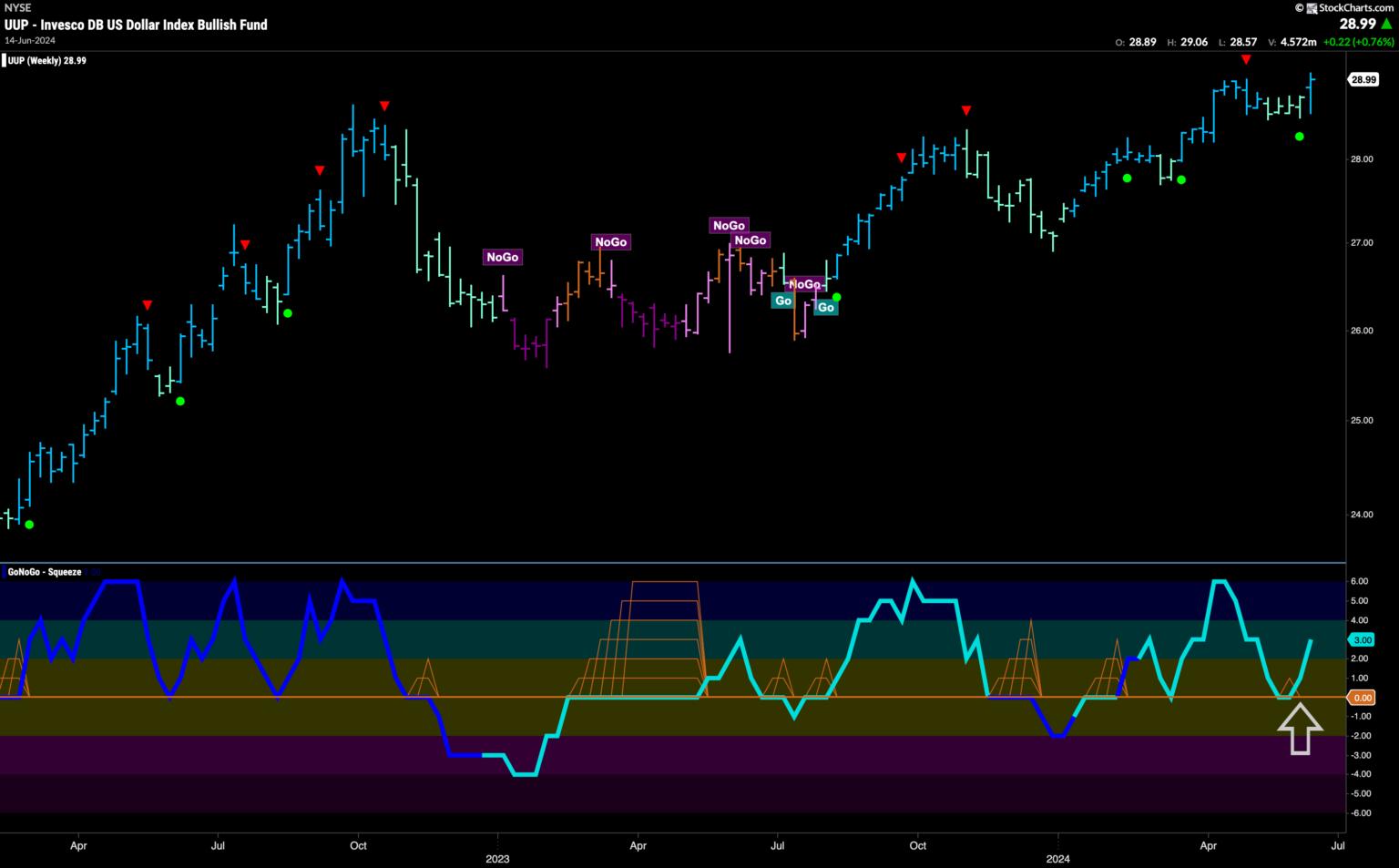Click the green dot at chart's bottom-left
The width and height of the screenshot is (1399, 868).
29,525
